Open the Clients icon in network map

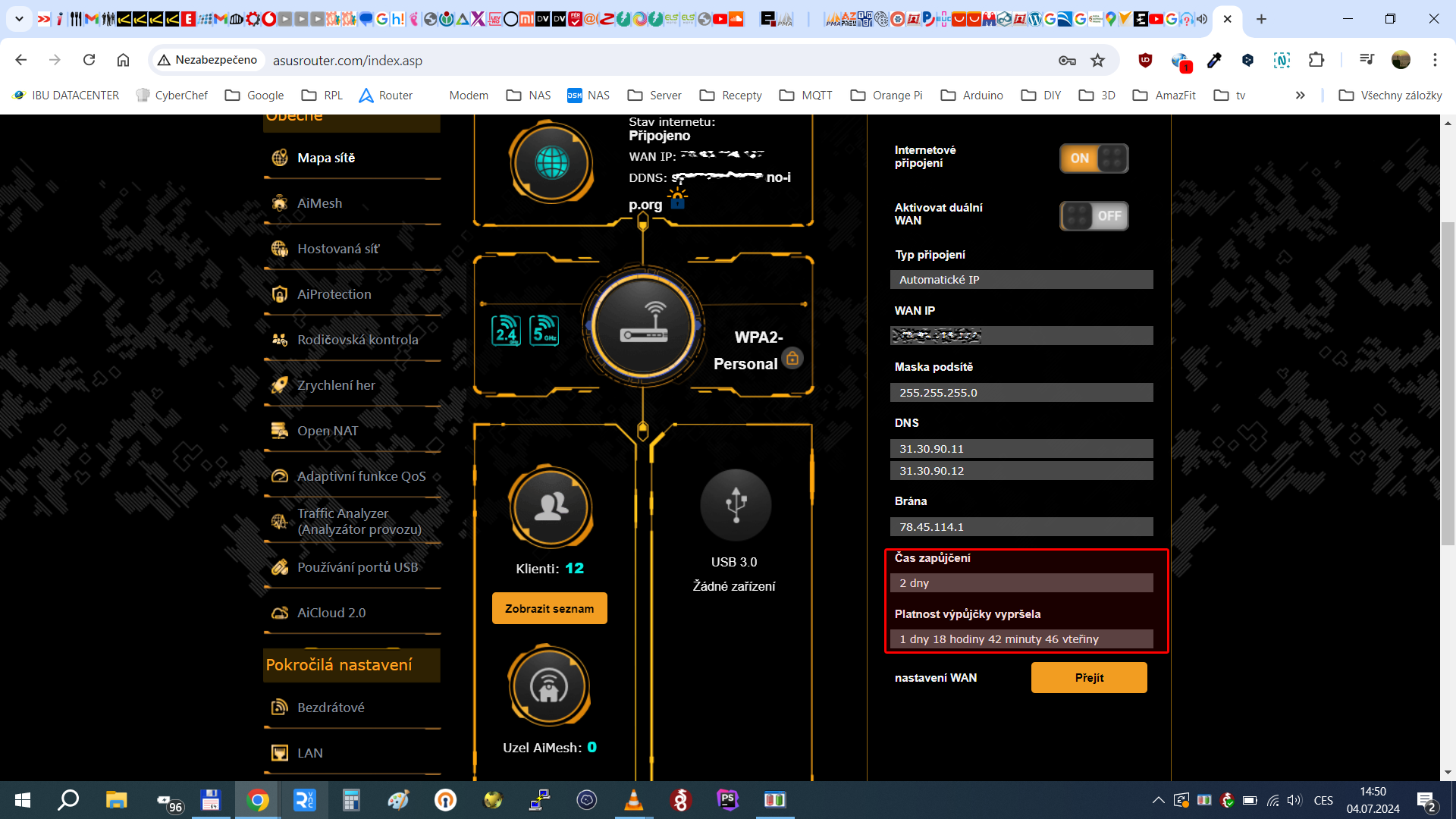[x=551, y=507]
